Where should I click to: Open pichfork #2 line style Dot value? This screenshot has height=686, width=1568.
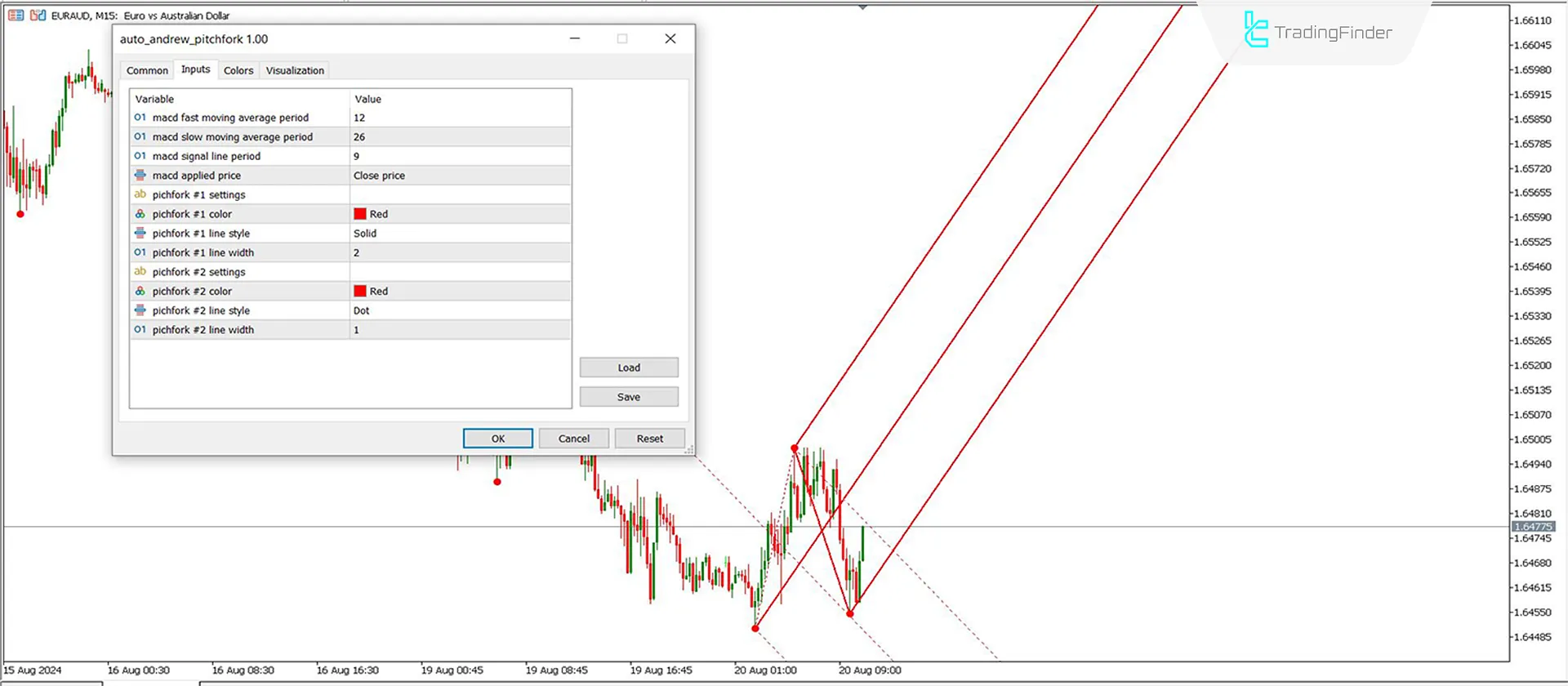(x=460, y=310)
